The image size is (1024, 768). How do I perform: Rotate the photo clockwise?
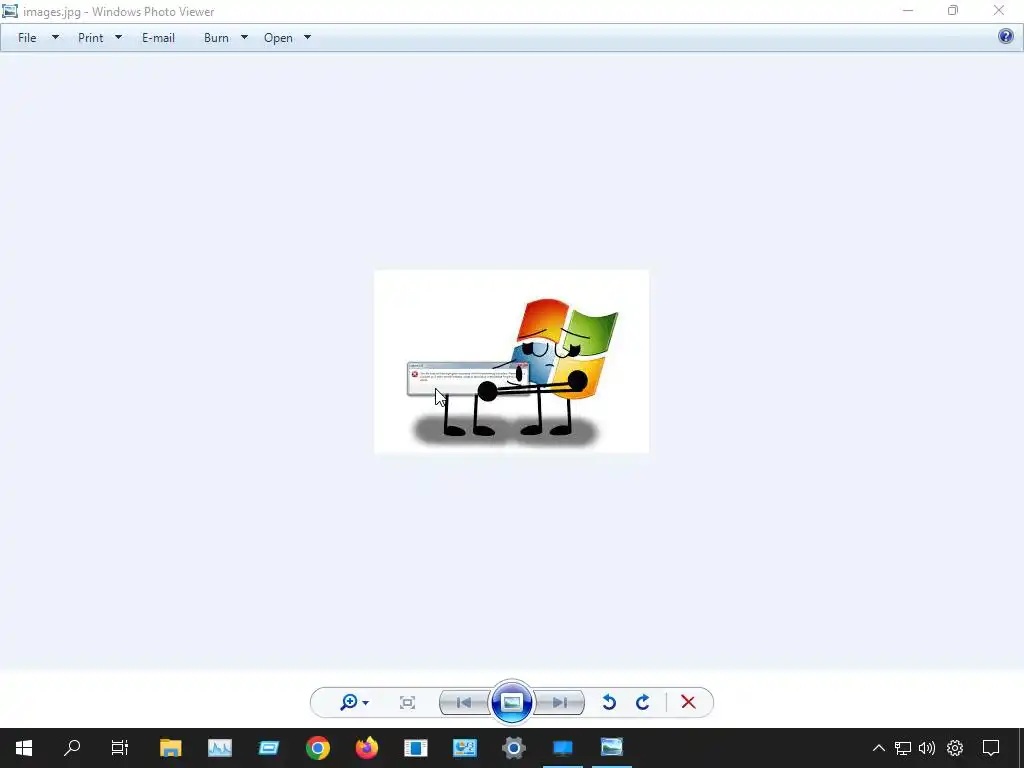click(x=643, y=702)
